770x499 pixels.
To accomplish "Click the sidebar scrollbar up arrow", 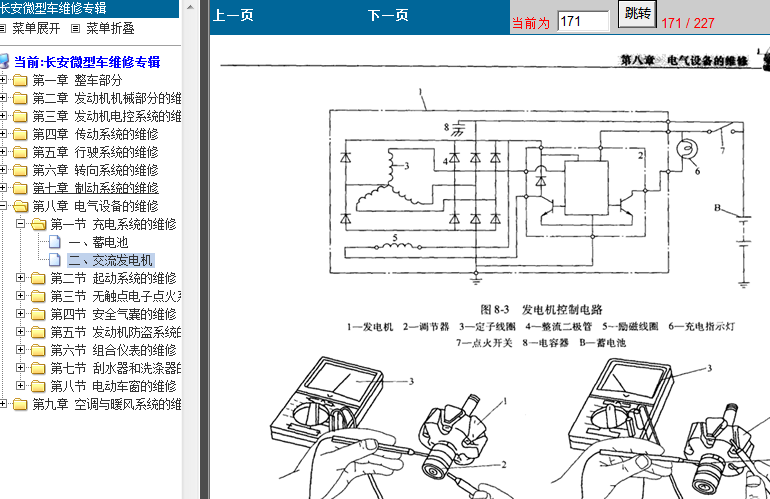I will coord(191,7).
